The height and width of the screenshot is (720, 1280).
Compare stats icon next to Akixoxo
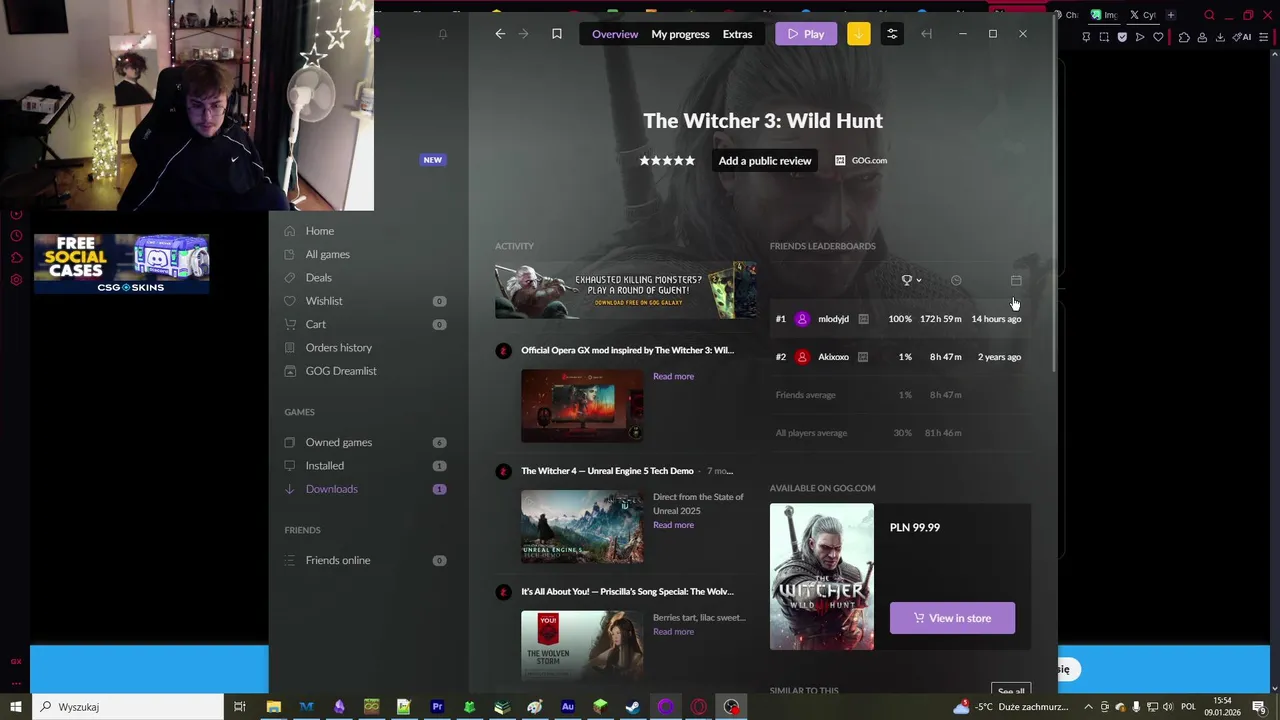(x=863, y=357)
